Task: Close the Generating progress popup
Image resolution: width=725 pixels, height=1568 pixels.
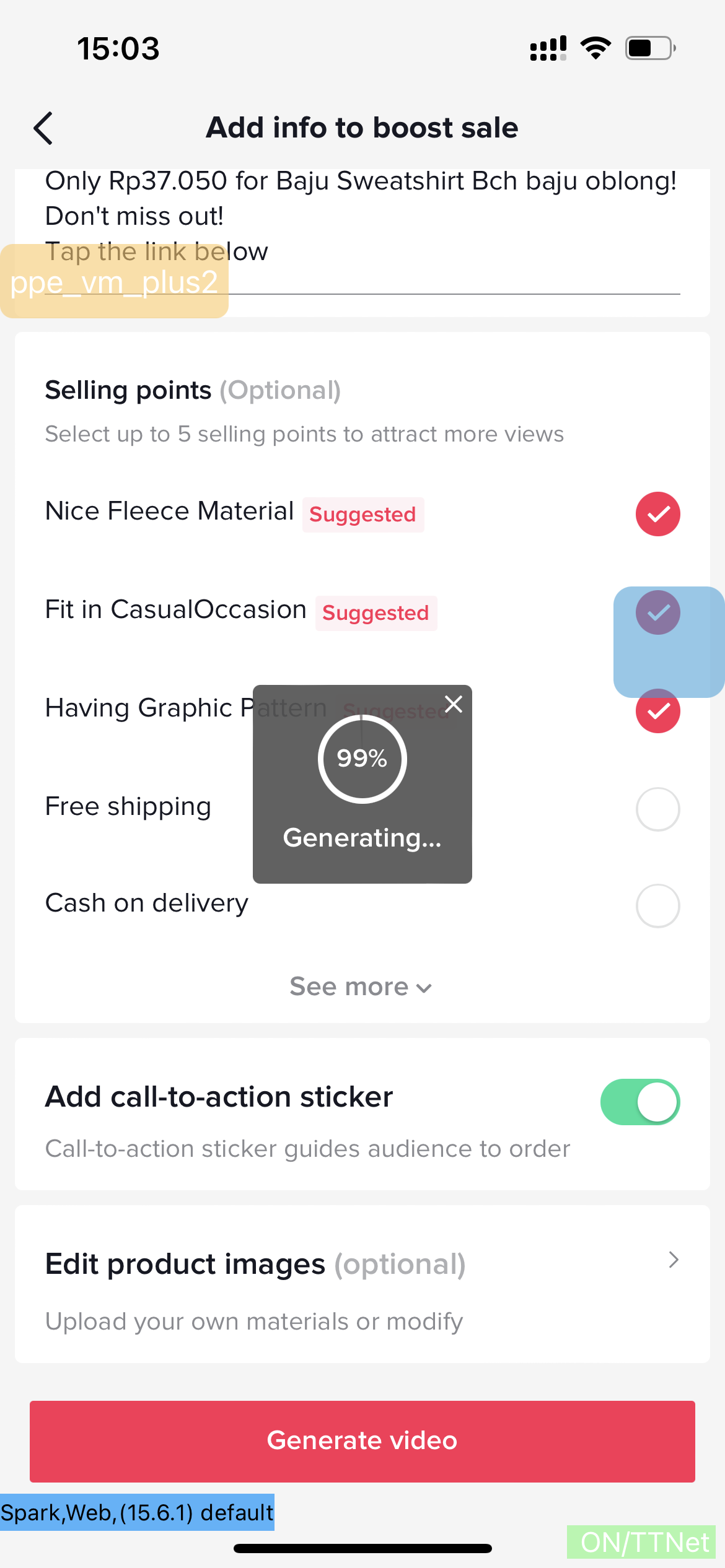Action: (x=454, y=704)
